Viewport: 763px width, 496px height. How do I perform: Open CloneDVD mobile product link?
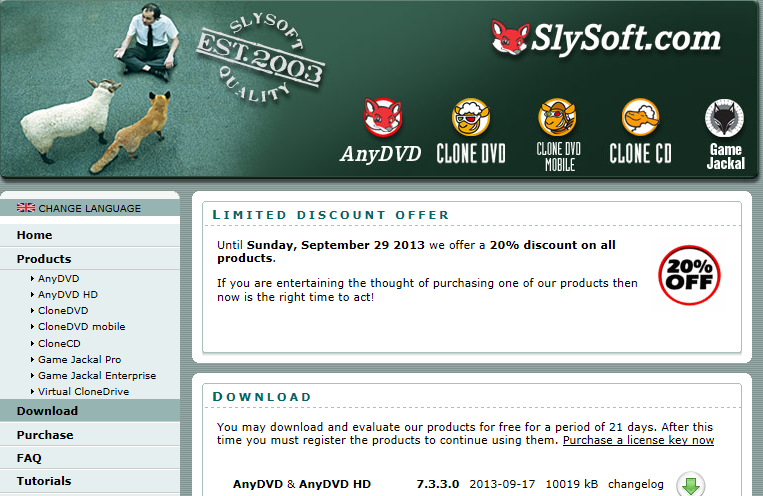pyautogui.click(x=82, y=327)
